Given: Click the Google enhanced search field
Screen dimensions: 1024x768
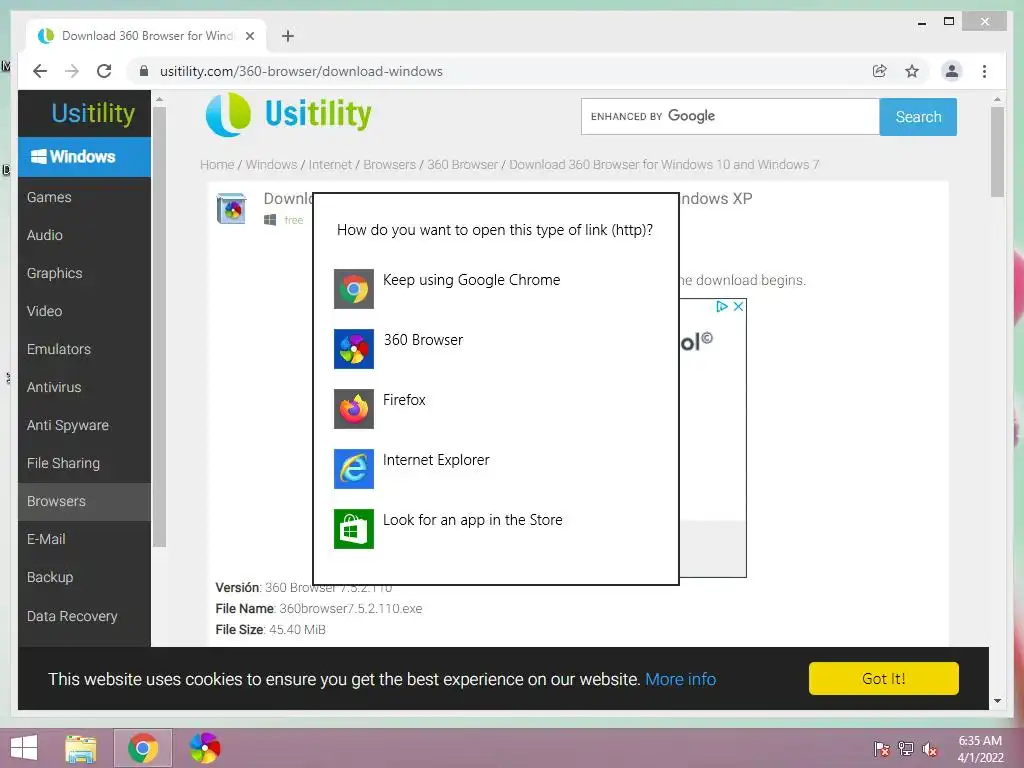Looking at the screenshot, I should click(x=729, y=116).
